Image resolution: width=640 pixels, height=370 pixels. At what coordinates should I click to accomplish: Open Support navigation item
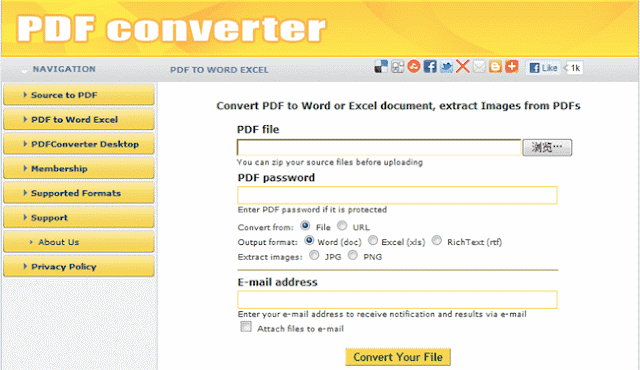(79, 217)
